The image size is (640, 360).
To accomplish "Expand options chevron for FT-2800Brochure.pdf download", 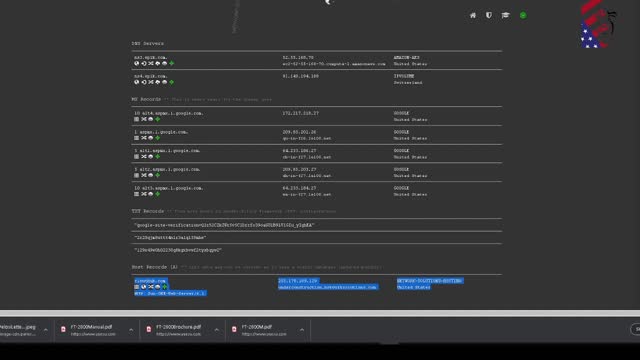I will pyautogui.click(x=216, y=330).
